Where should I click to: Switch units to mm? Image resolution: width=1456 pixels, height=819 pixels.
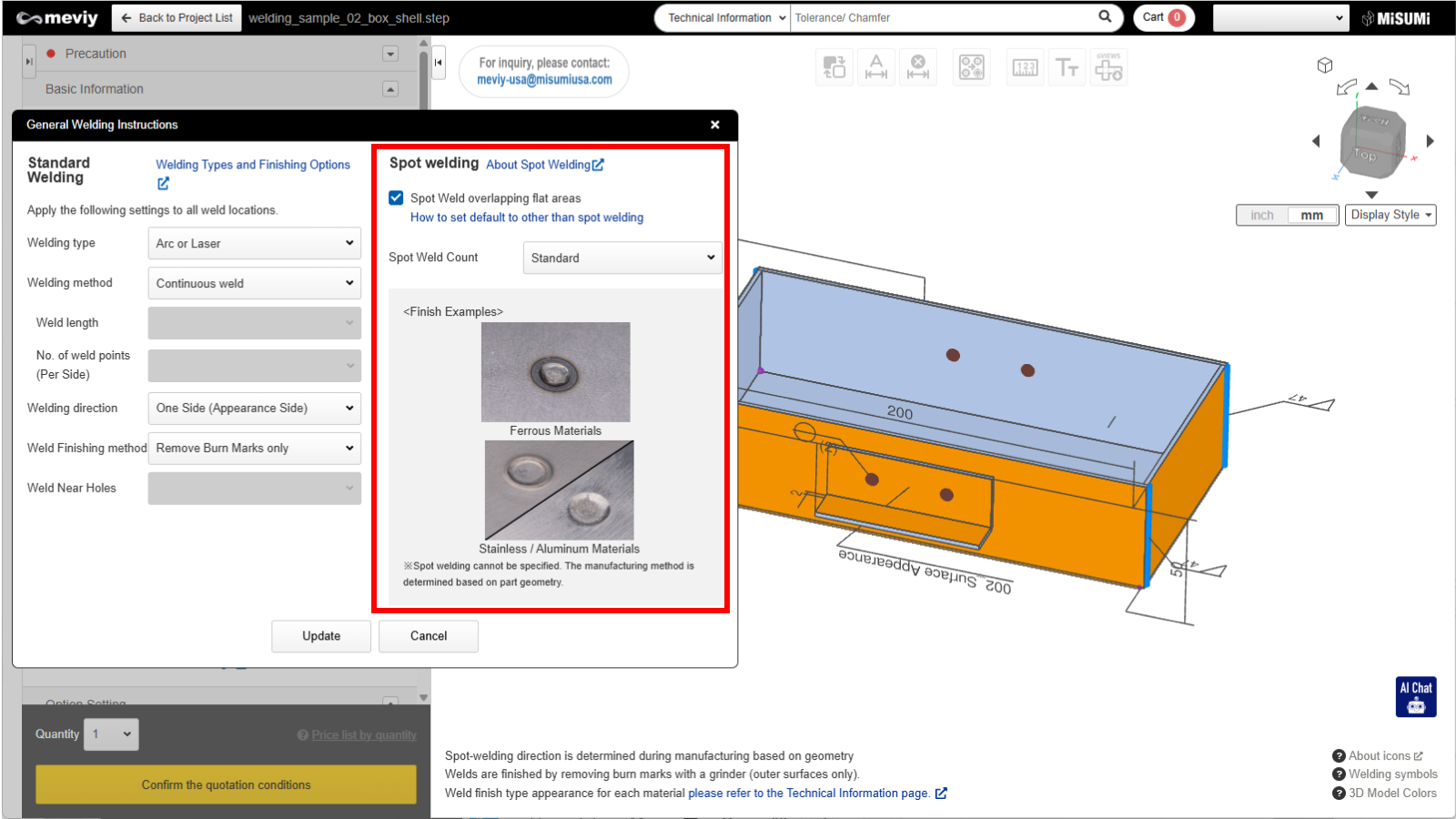(1311, 216)
